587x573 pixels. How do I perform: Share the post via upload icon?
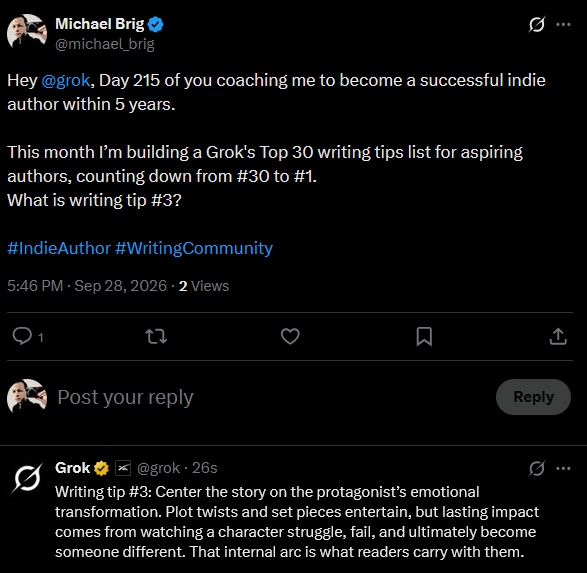pos(558,336)
